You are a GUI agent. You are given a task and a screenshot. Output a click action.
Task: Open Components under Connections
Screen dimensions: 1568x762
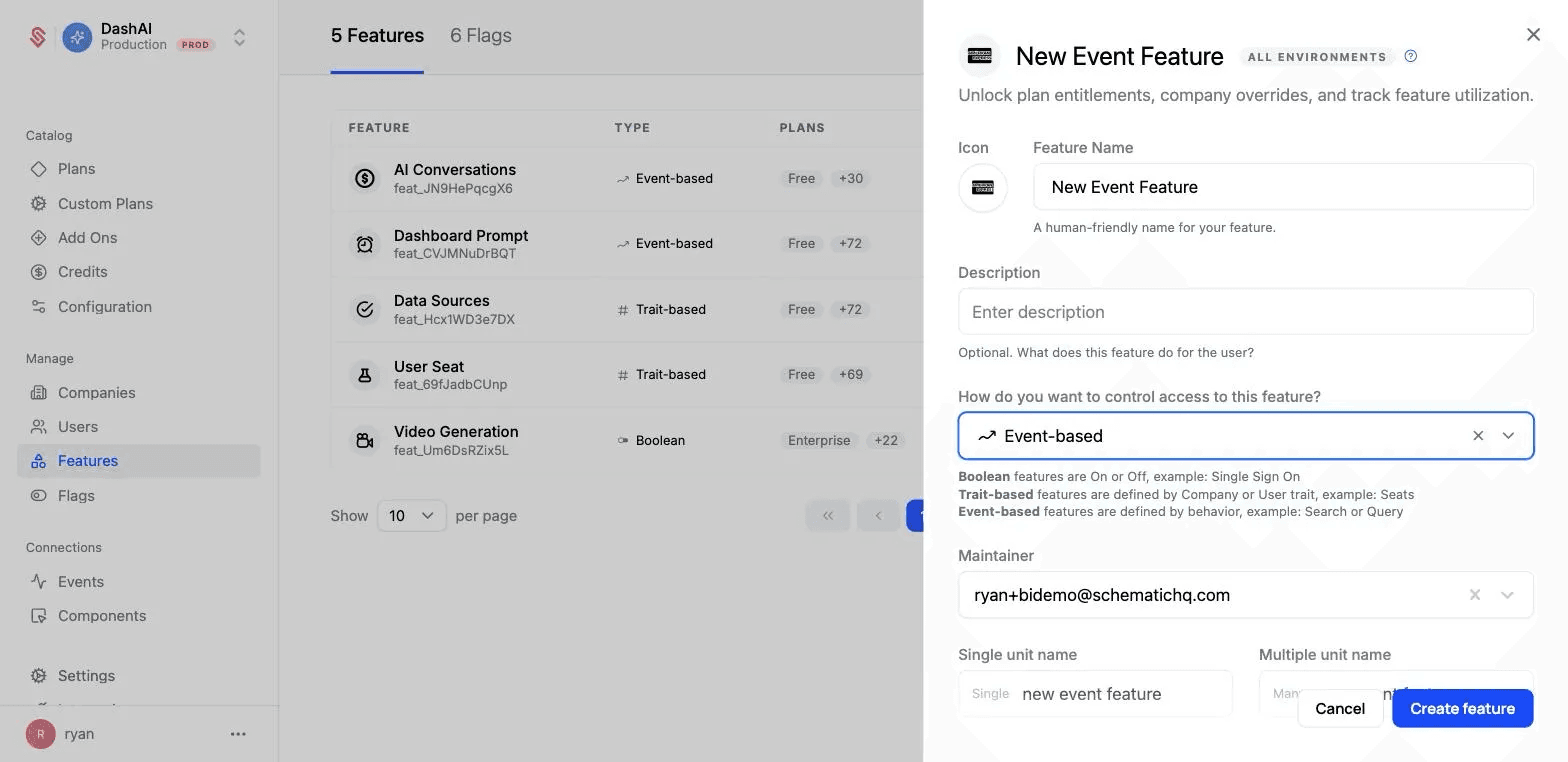point(139,616)
